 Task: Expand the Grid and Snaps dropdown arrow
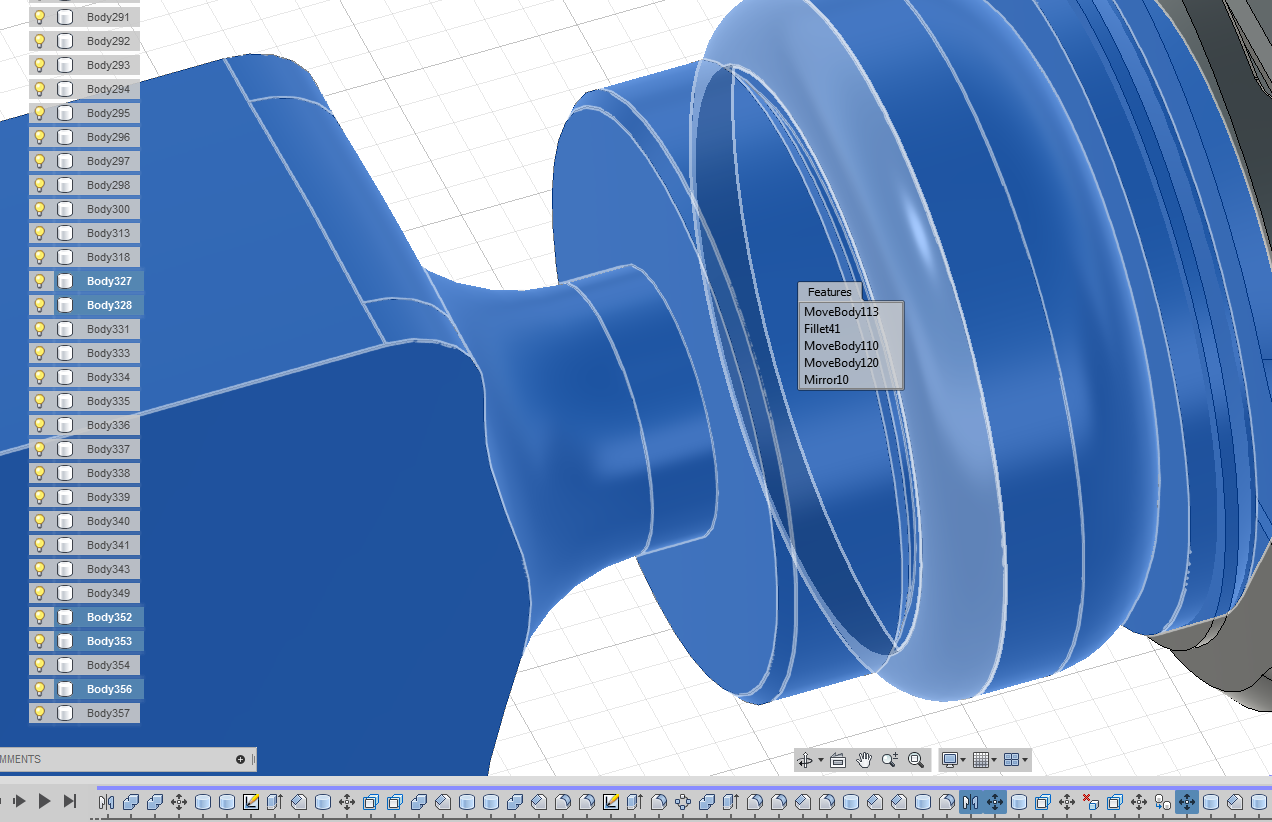pyautogui.click(x=994, y=760)
